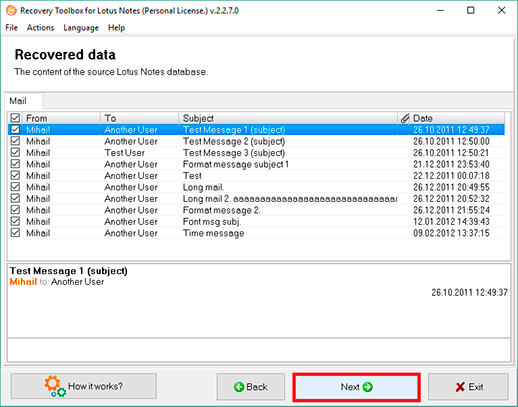Select the Long mail. subject cell
The height and width of the screenshot is (407, 518).
click(x=203, y=187)
